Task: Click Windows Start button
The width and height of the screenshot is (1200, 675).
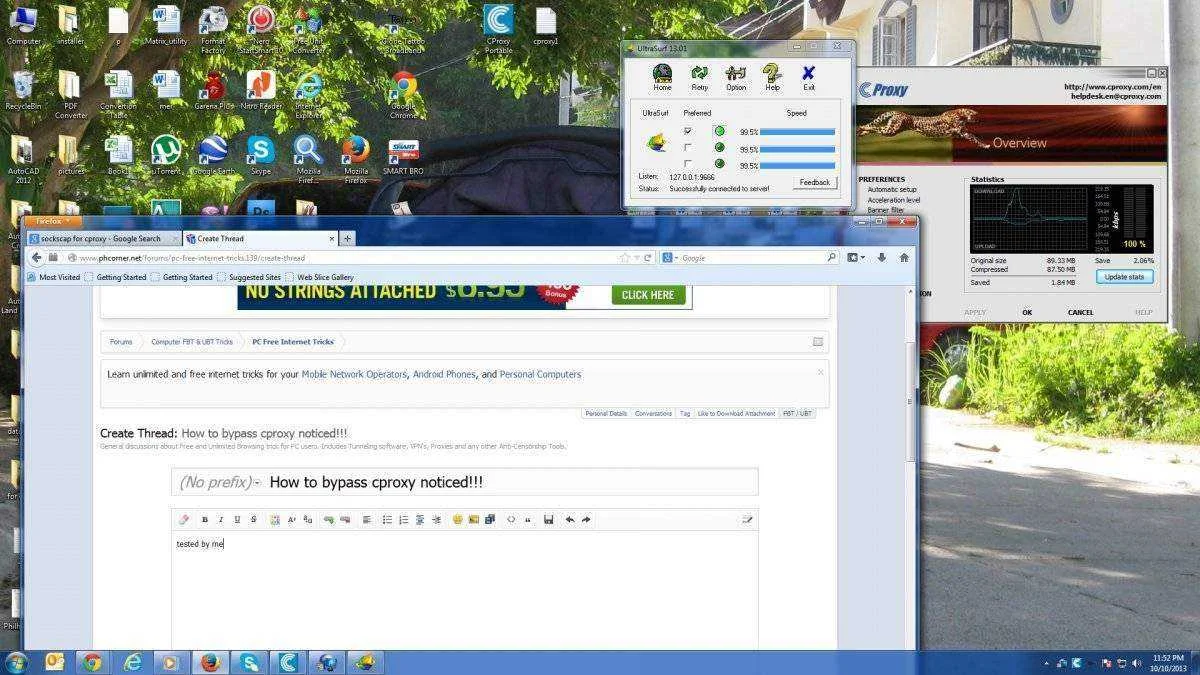Action: pos(17,662)
